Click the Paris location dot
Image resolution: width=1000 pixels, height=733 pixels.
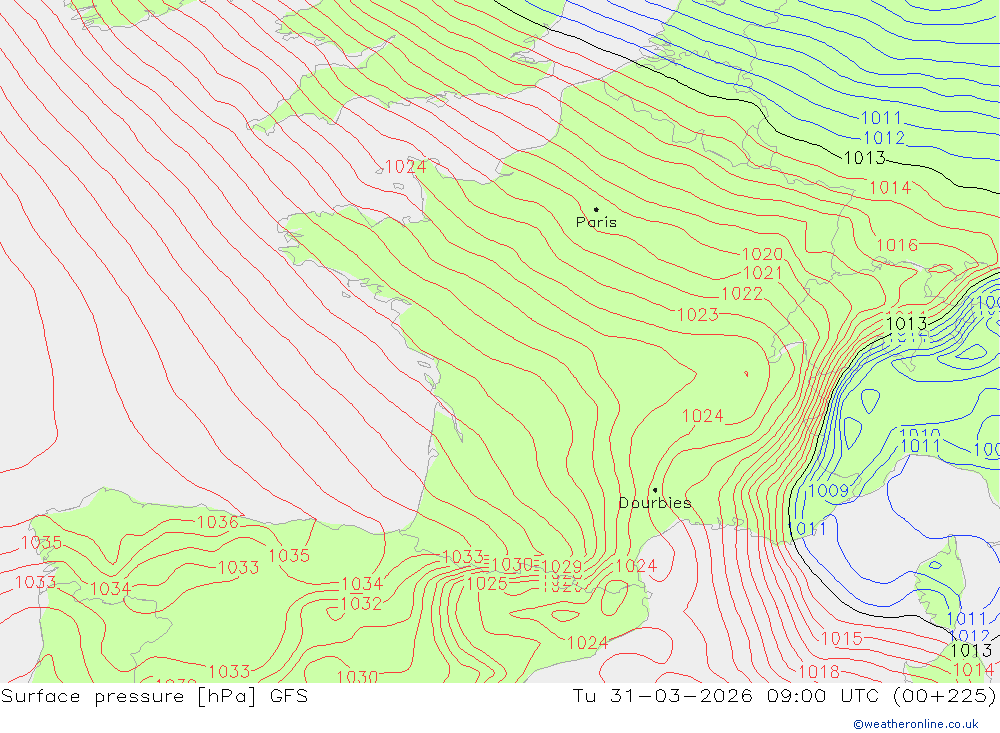point(596,209)
